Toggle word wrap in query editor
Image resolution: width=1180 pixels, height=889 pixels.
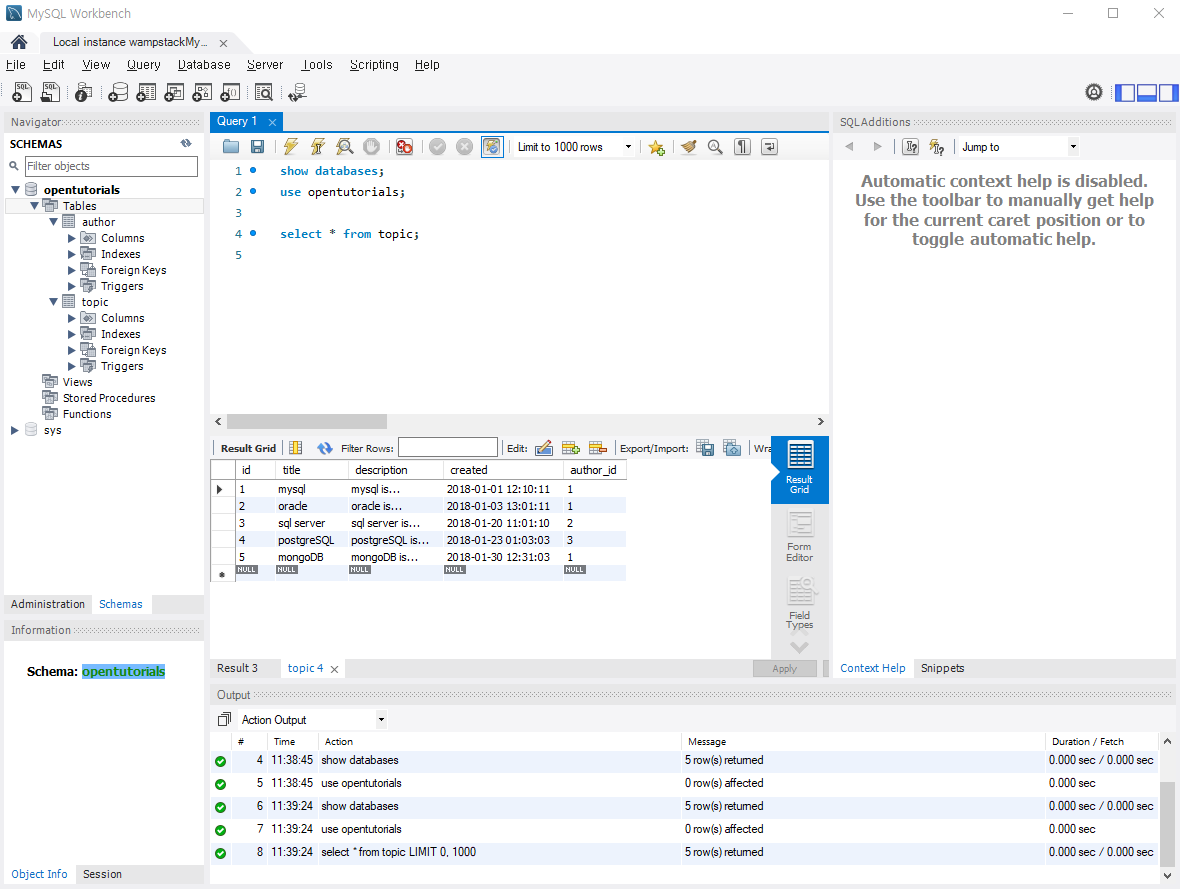tap(769, 147)
